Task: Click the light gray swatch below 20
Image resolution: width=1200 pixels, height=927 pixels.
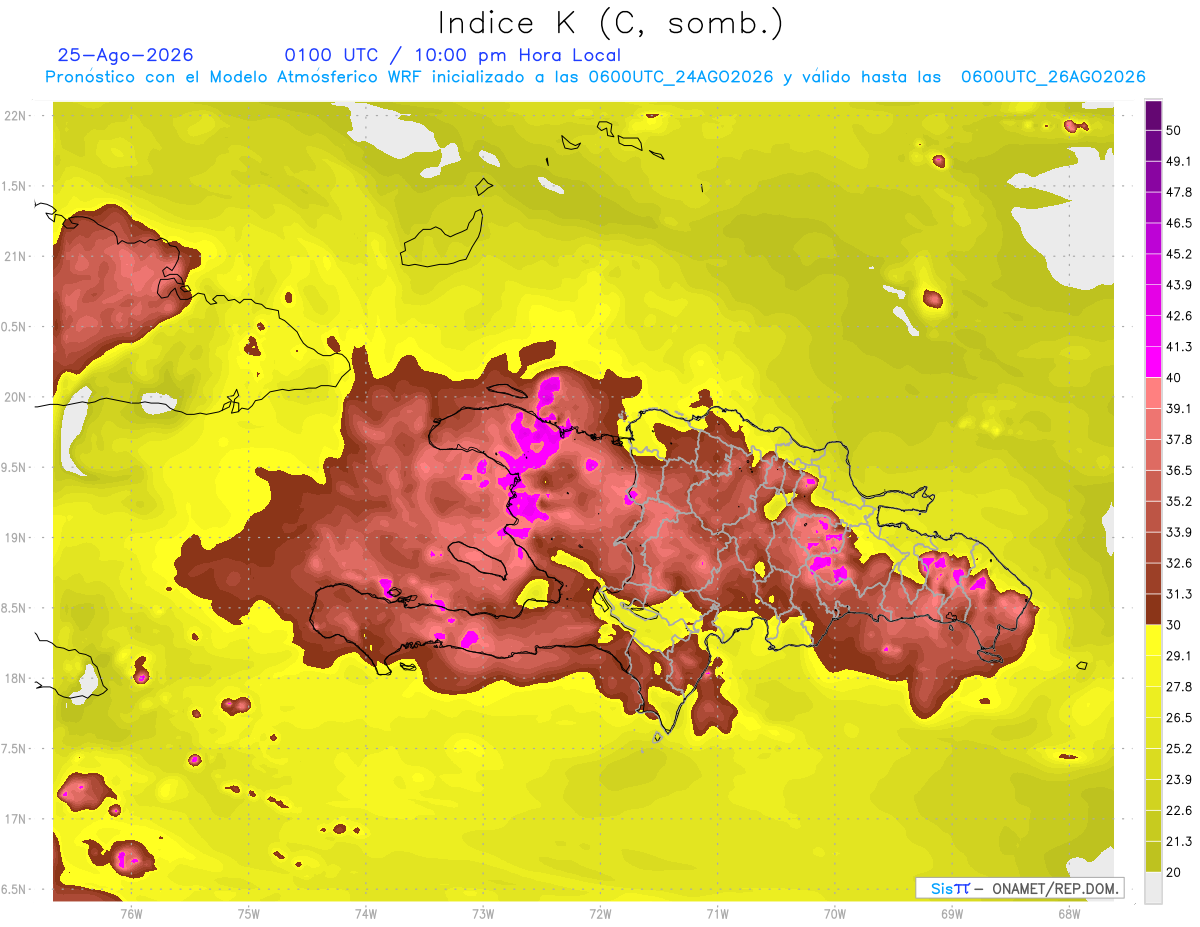Action: 1153,888
